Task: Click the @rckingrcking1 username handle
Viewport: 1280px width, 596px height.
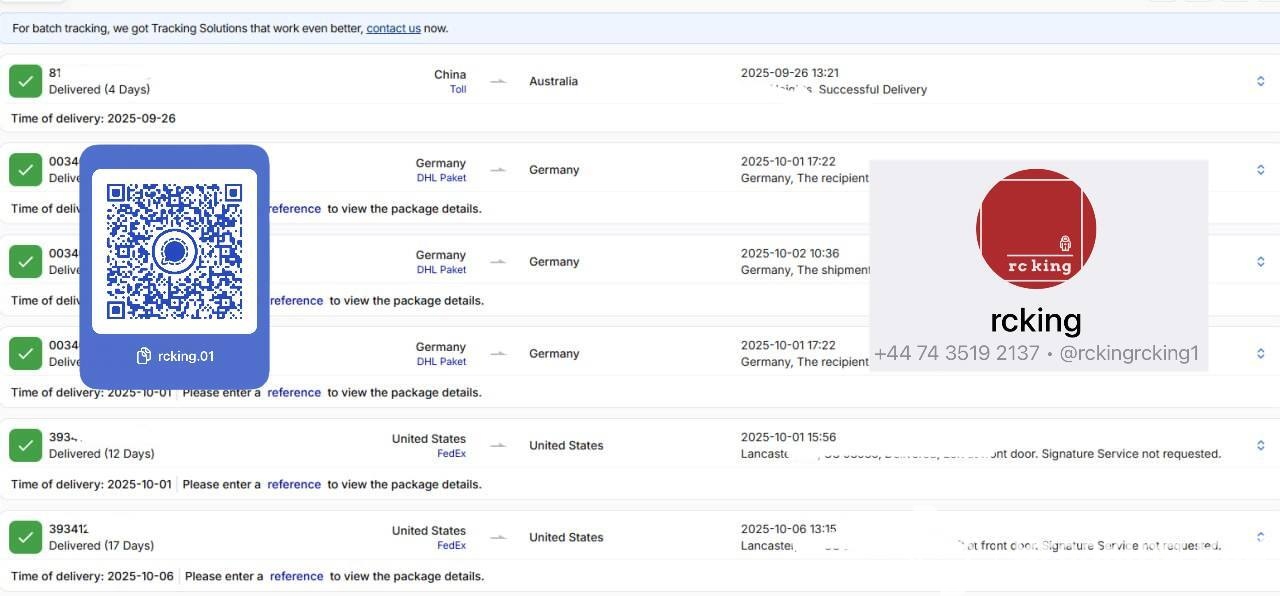Action: pos(1128,353)
